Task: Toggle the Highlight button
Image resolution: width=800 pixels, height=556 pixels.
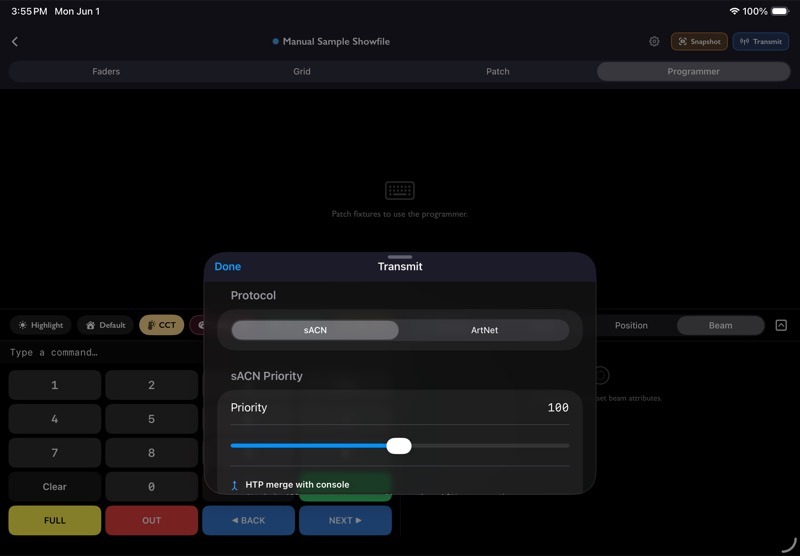Action: pos(40,325)
